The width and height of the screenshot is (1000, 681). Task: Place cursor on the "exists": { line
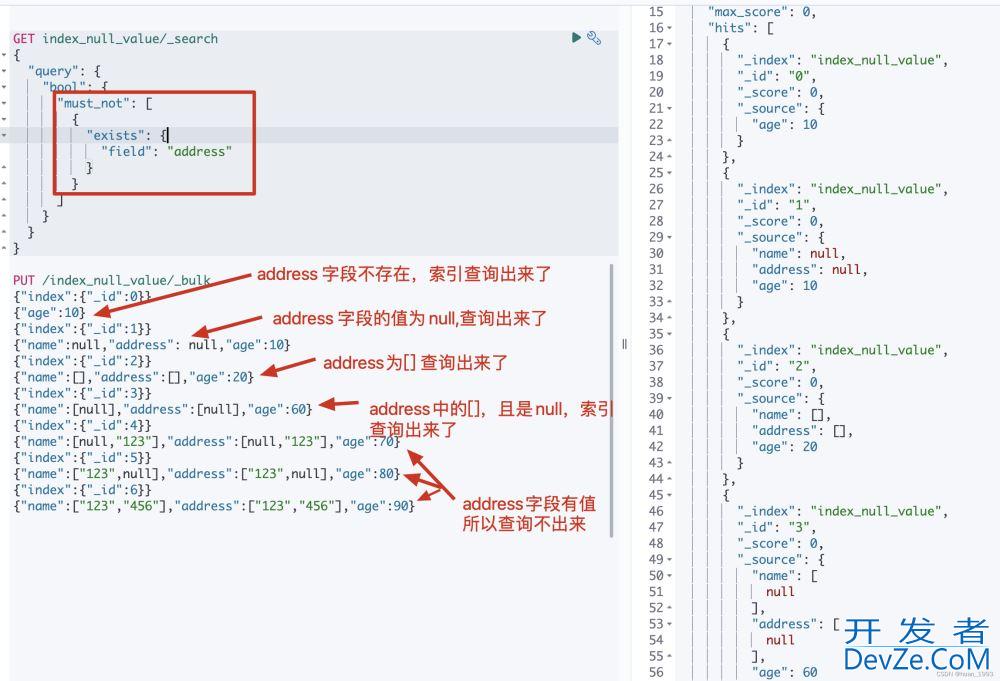point(128,135)
